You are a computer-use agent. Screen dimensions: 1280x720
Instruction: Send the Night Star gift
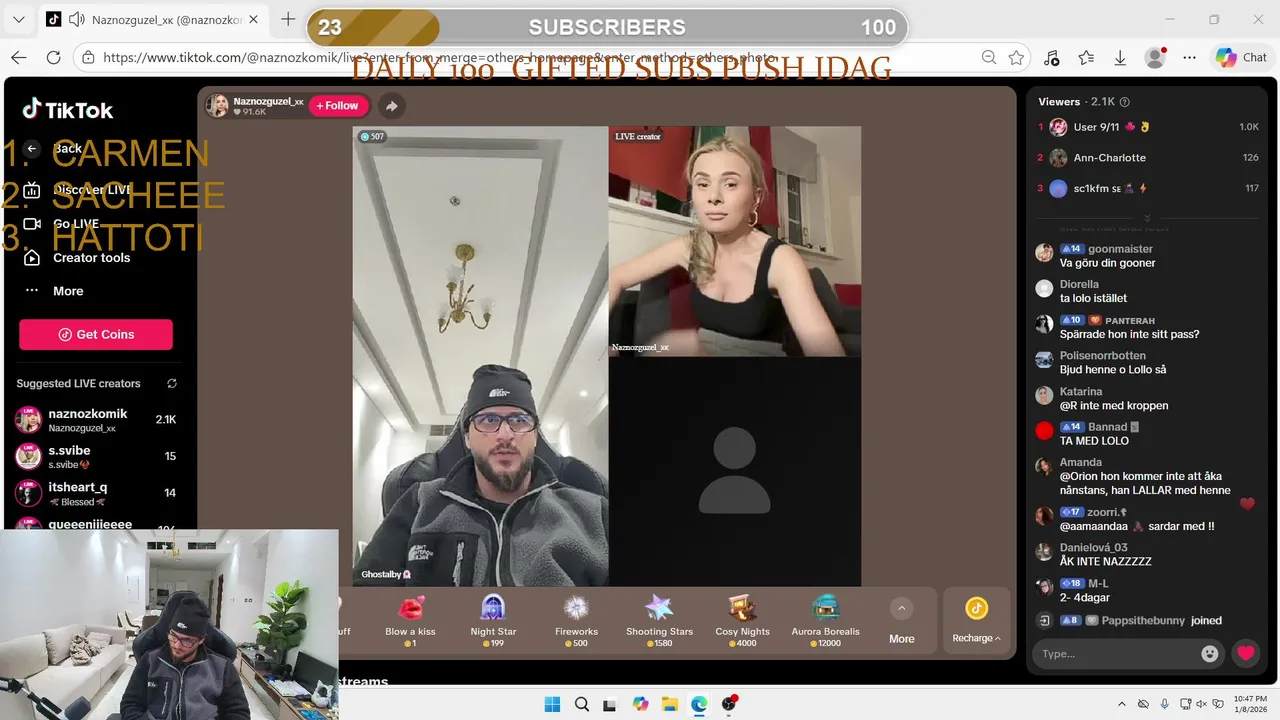pos(493,620)
